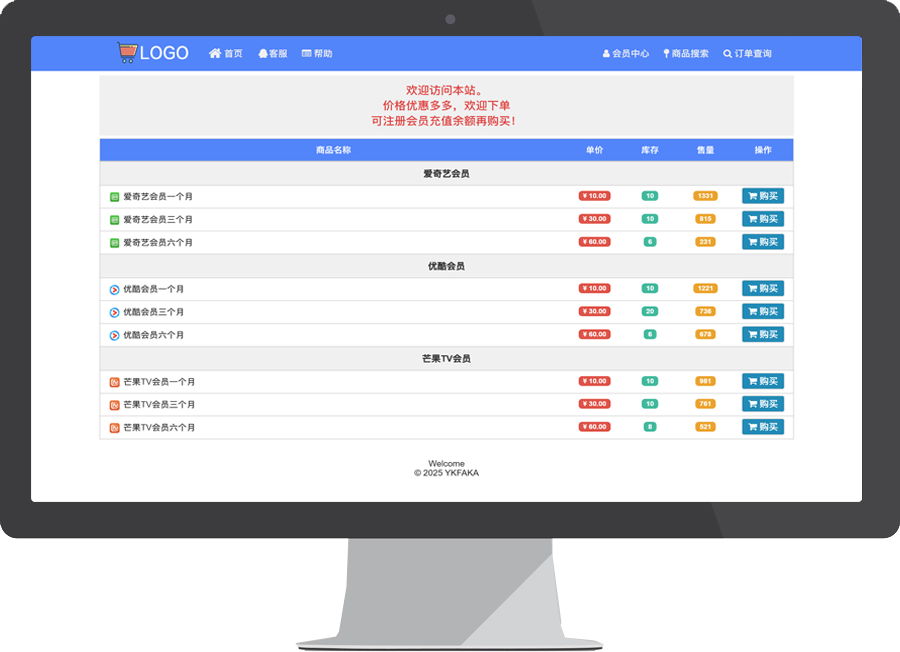This screenshot has width=900, height=652.
Task: Click the iQiyi icon beside 爱奇艺会员一个月
Action: point(114,197)
